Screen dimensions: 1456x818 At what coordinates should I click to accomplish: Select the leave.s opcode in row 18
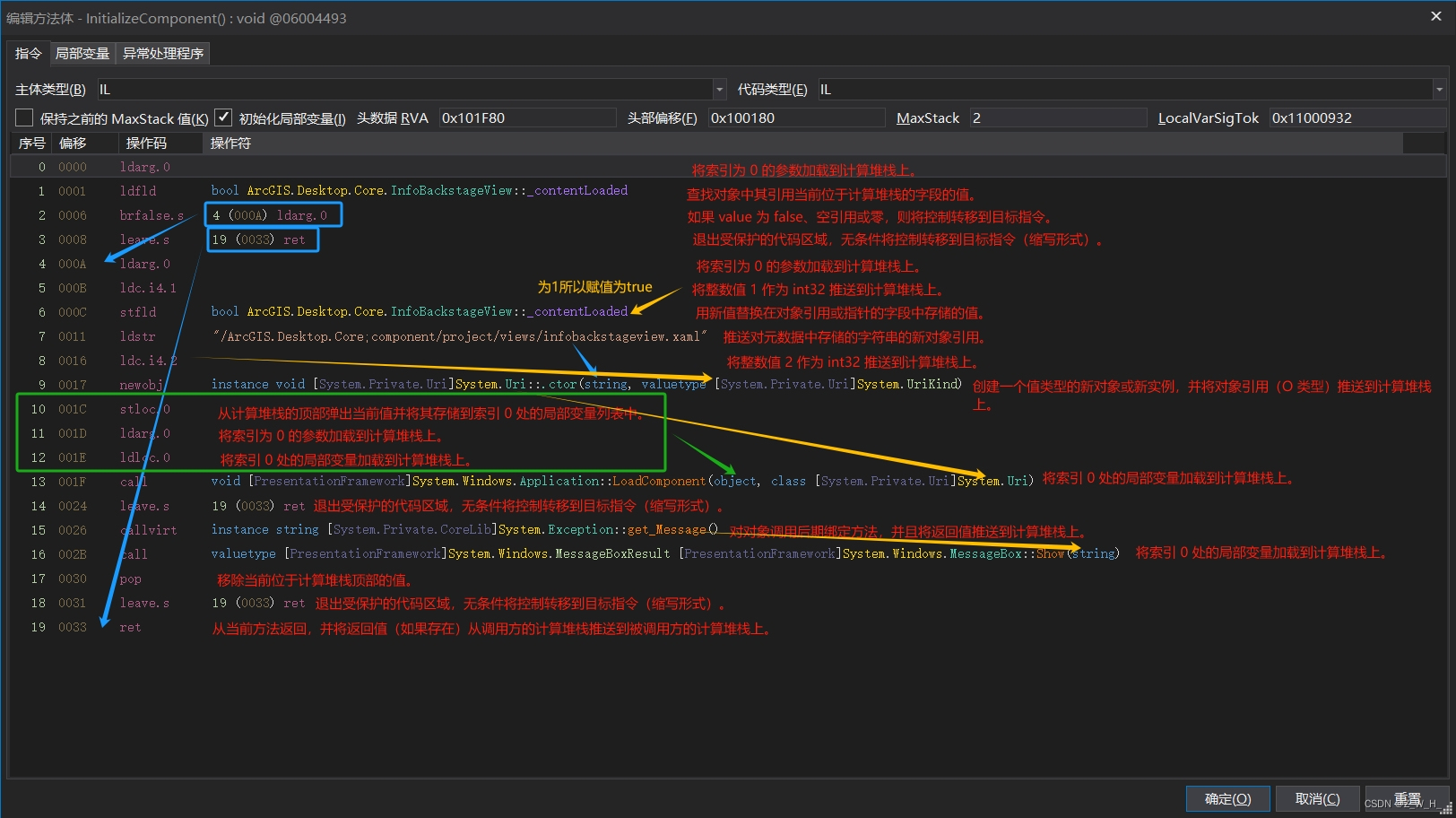[x=144, y=603]
